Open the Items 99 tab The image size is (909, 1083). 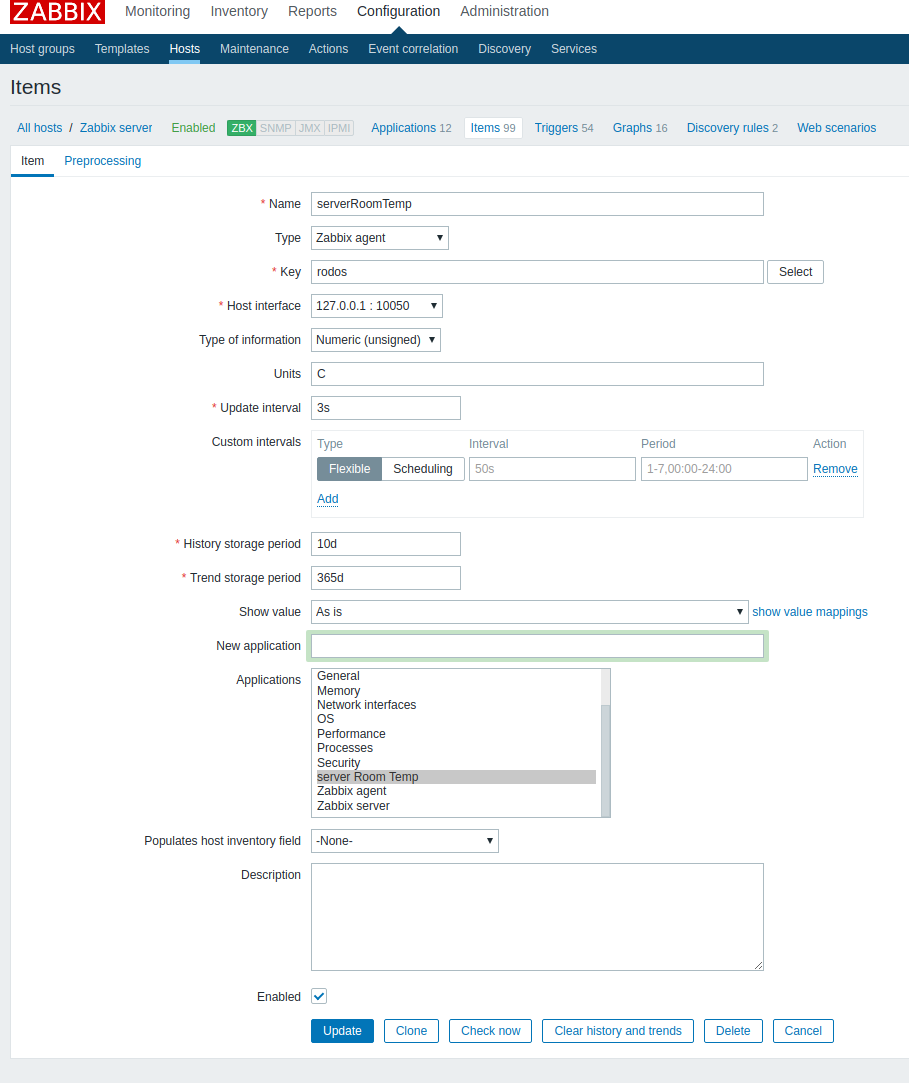493,128
